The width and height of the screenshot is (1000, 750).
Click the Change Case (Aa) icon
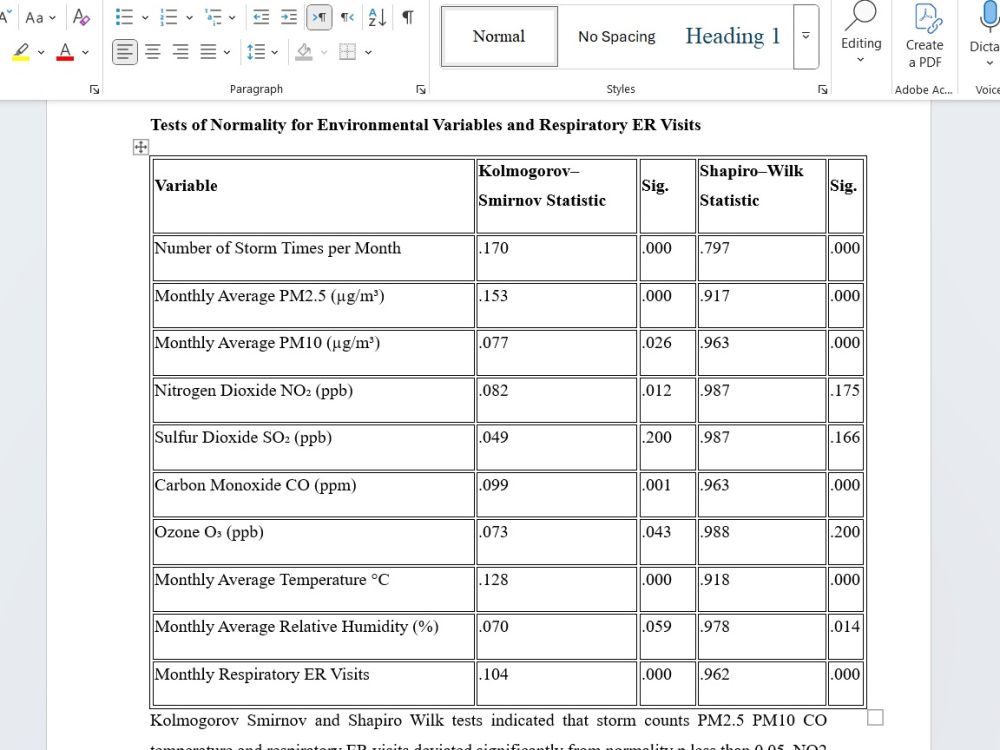pyautogui.click(x=34, y=18)
